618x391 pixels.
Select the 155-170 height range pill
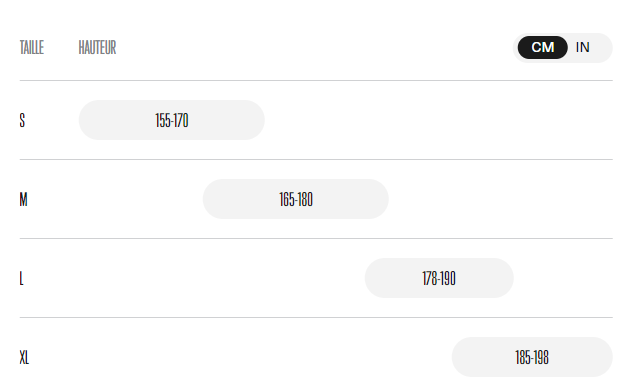point(171,120)
